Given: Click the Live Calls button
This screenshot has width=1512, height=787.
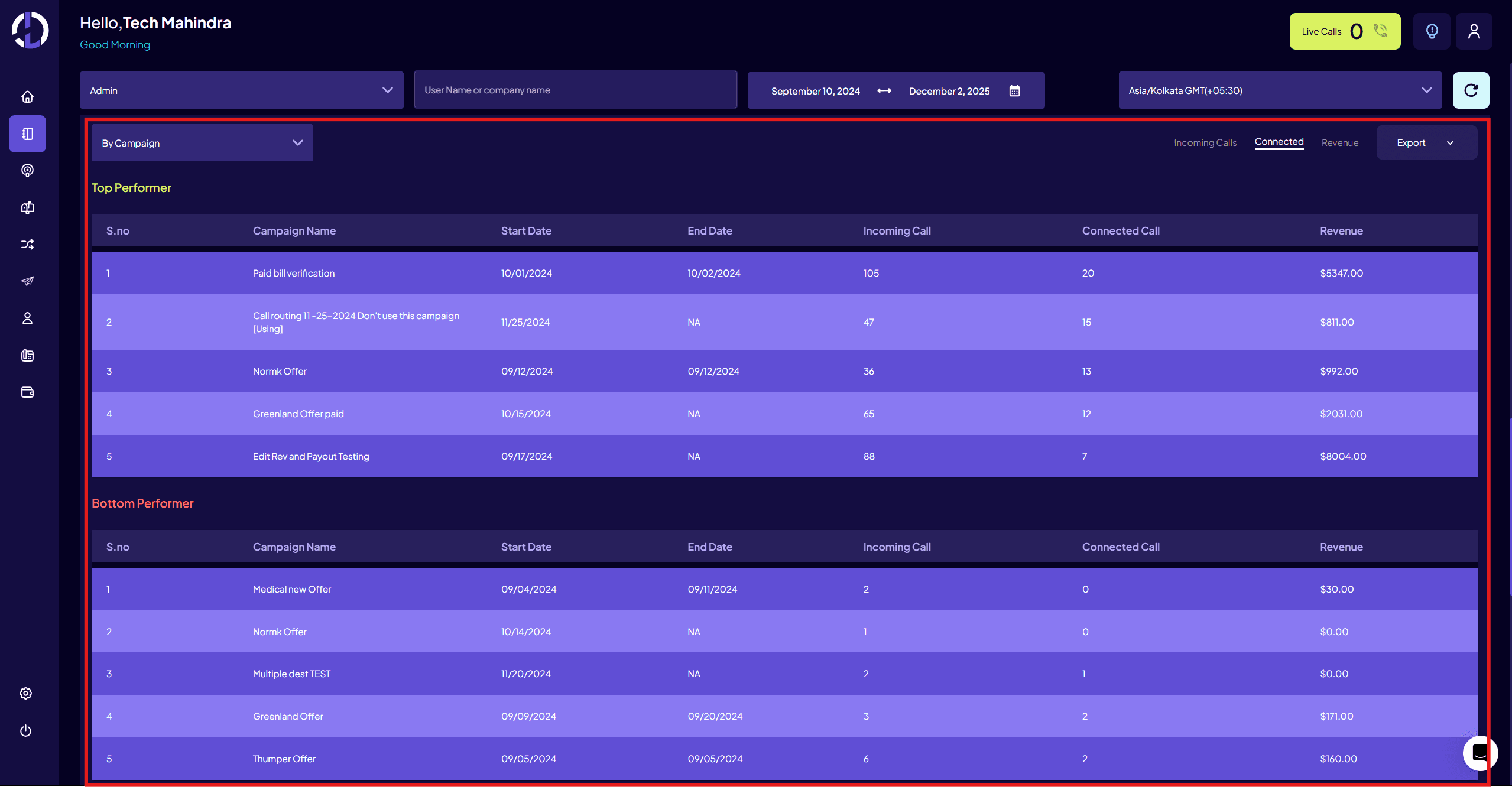Looking at the screenshot, I should click(x=1344, y=31).
